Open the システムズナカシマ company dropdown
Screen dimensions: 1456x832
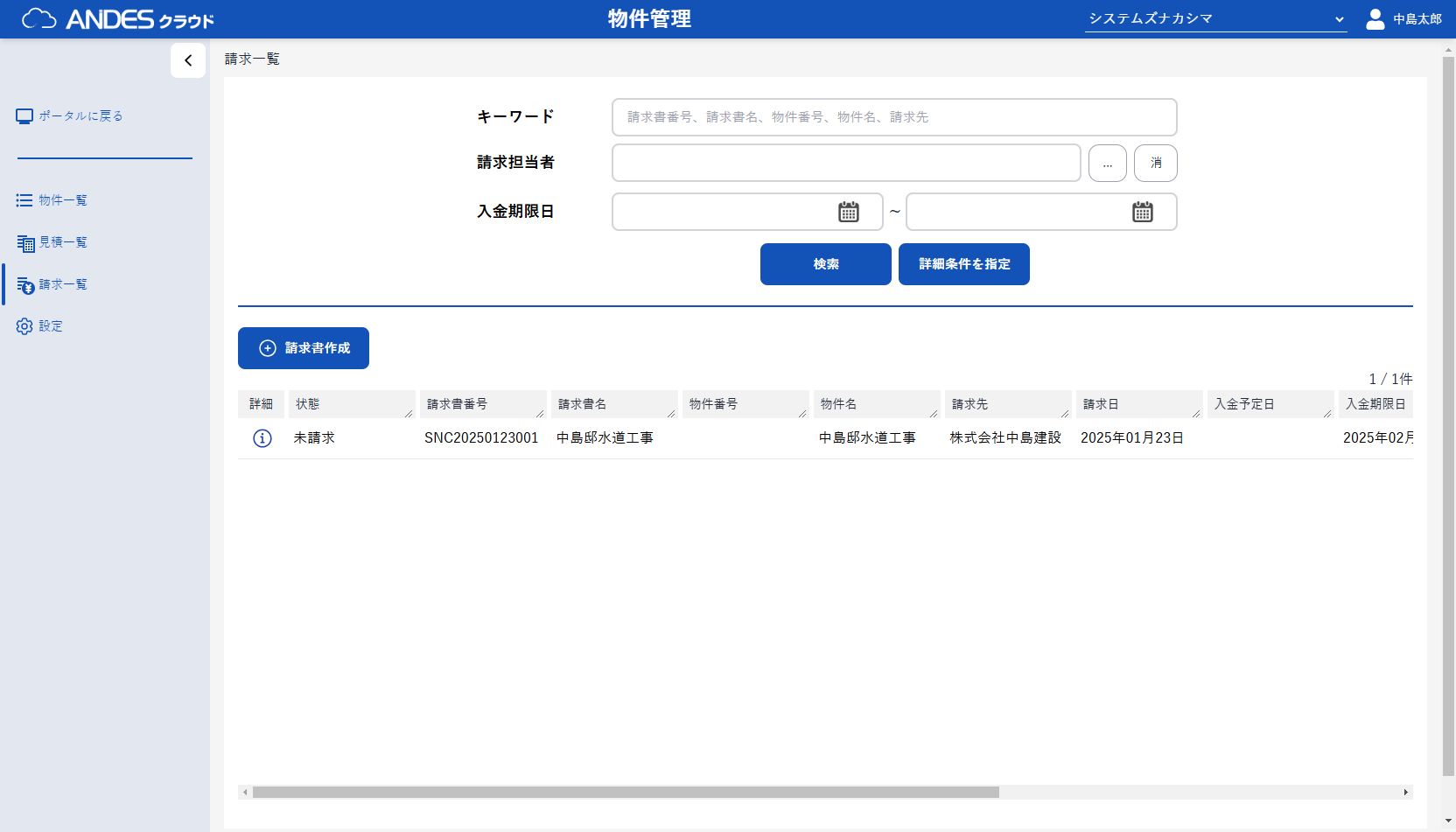coord(1215,17)
